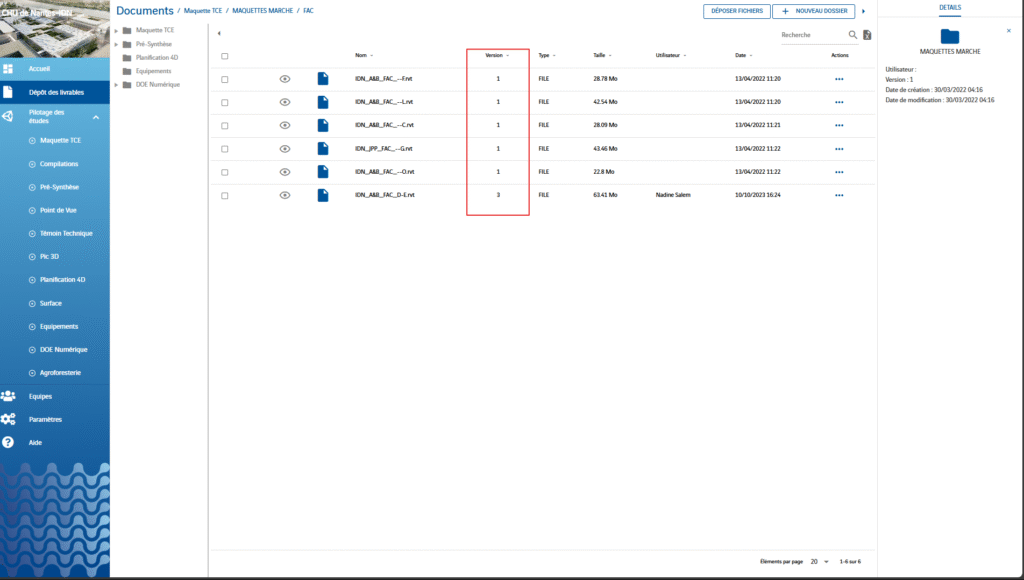Image resolution: width=1024 pixels, height=580 pixels.
Task: Click the export file icon beside search
Action: (867, 35)
